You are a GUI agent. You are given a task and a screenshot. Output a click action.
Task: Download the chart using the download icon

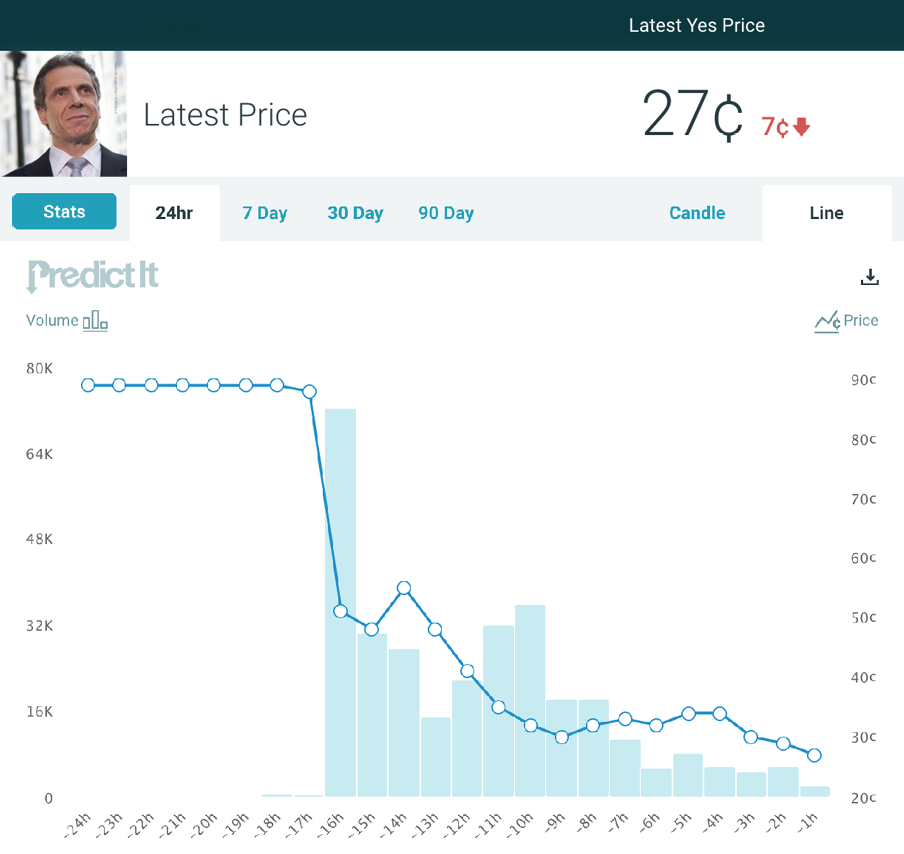[870, 277]
